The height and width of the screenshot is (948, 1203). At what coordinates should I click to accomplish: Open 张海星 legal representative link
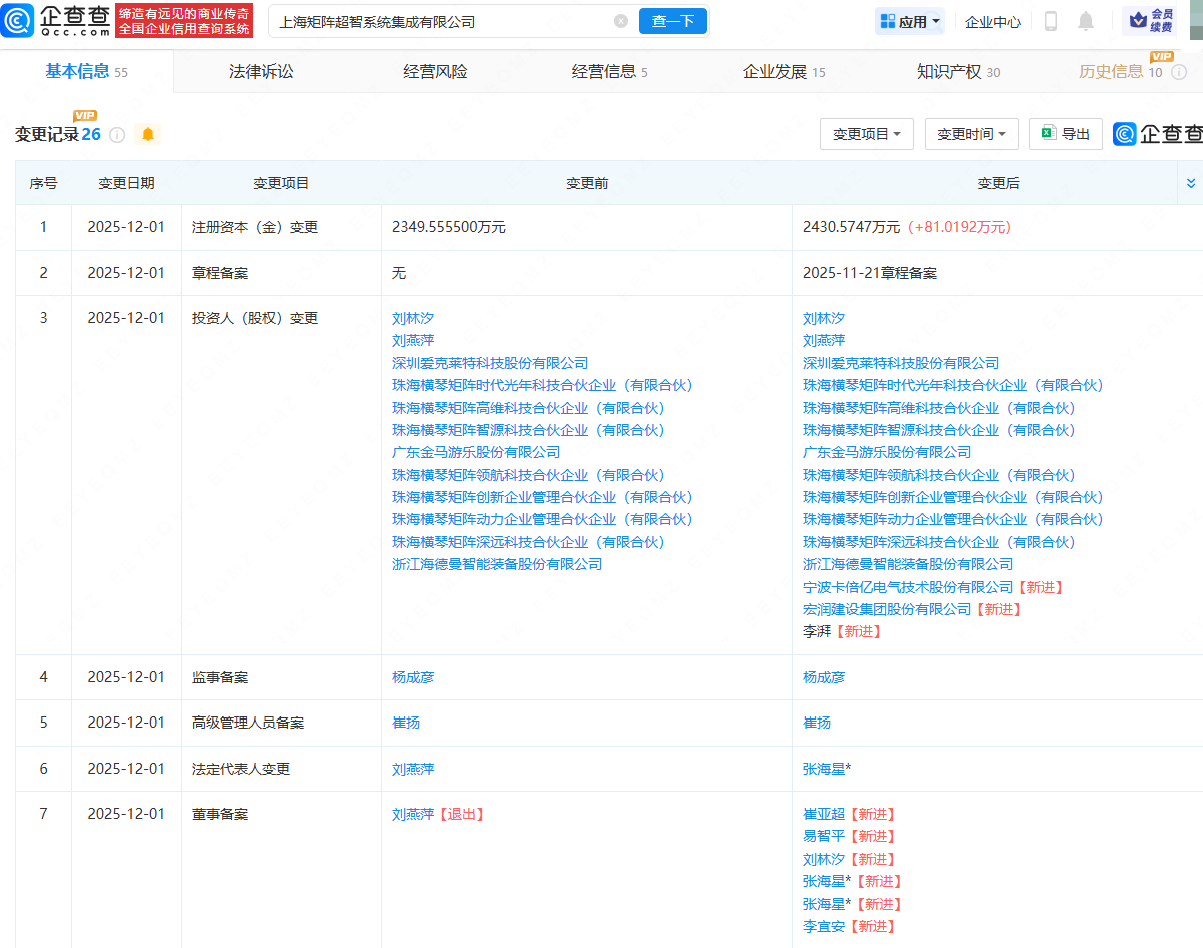pos(826,769)
